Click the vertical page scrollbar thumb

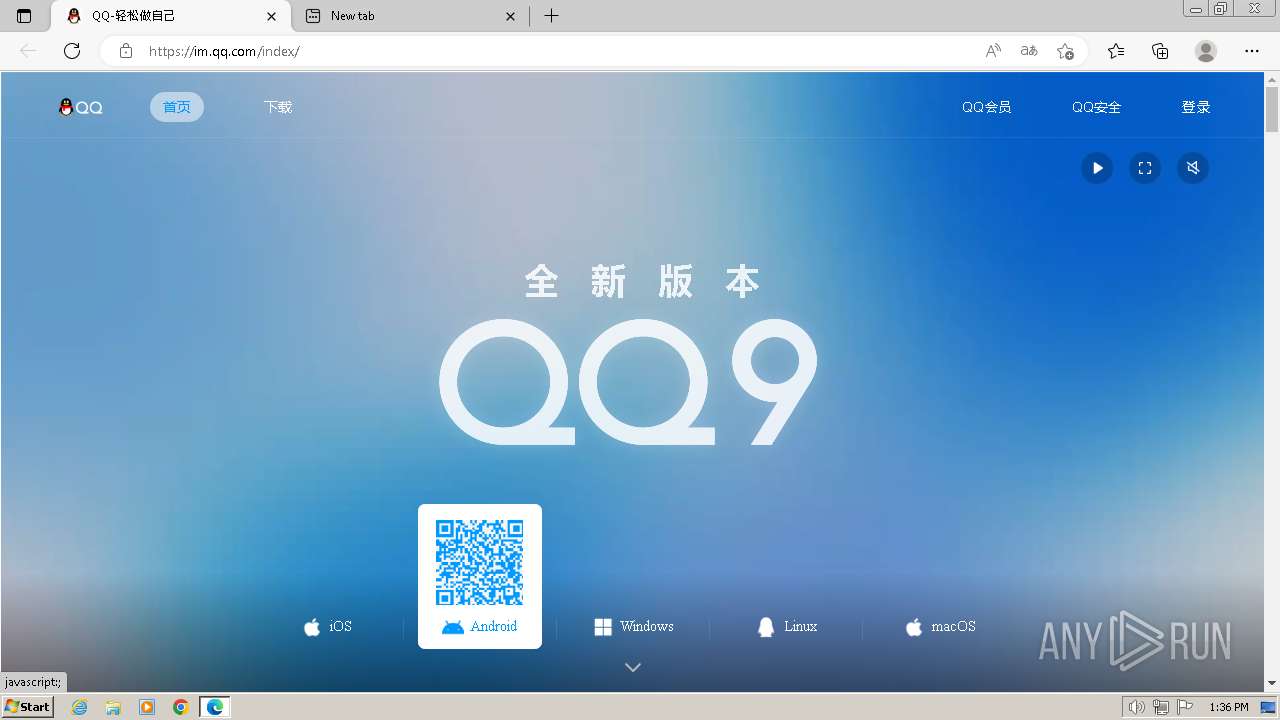point(1272,110)
